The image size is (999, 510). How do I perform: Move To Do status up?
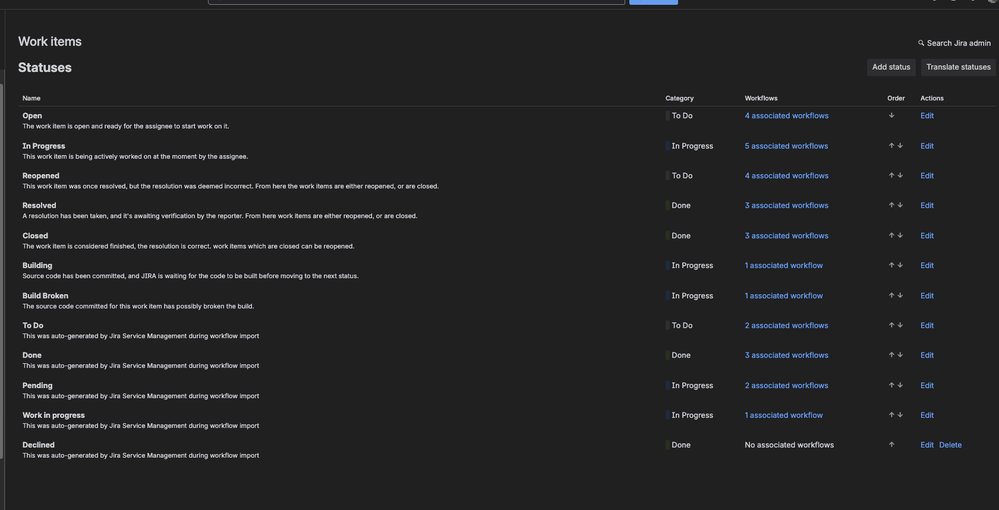[x=891, y=325]
